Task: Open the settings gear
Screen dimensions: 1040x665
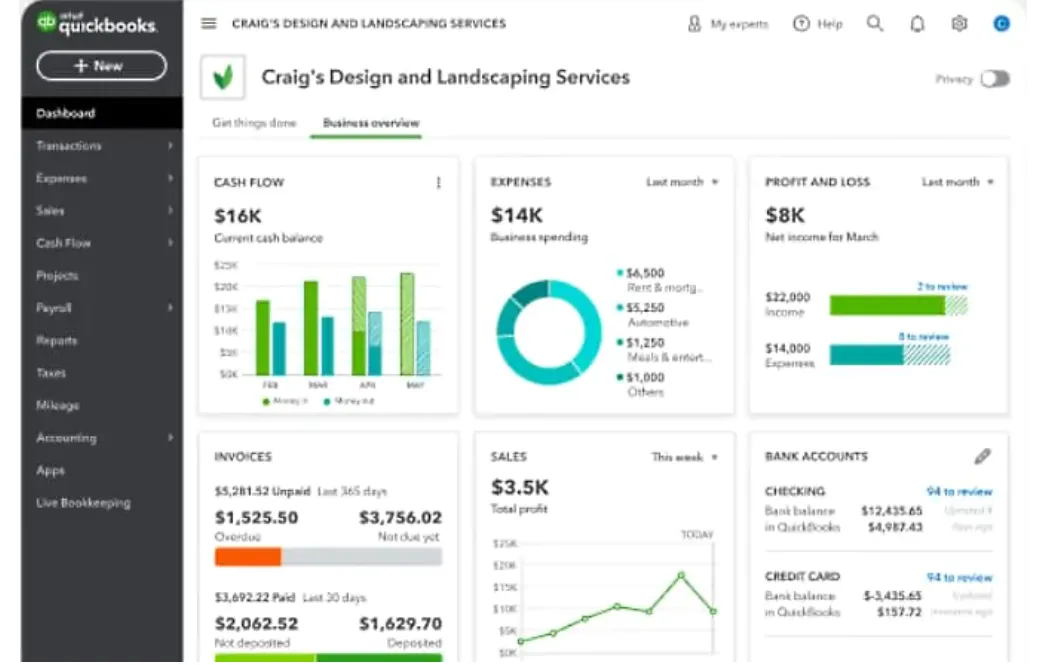Action: (x=959, y=24)
